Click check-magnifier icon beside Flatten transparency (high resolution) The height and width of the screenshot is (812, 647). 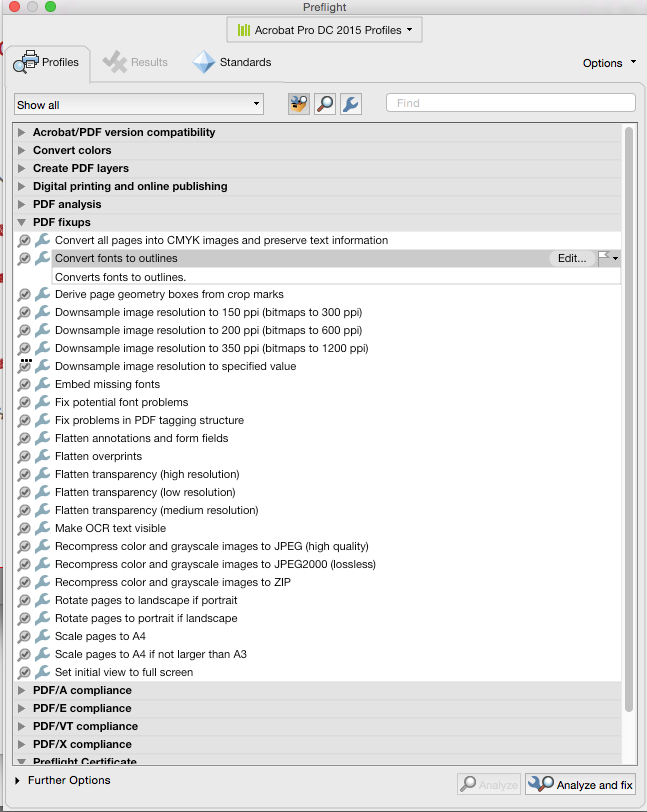point(24,474)
